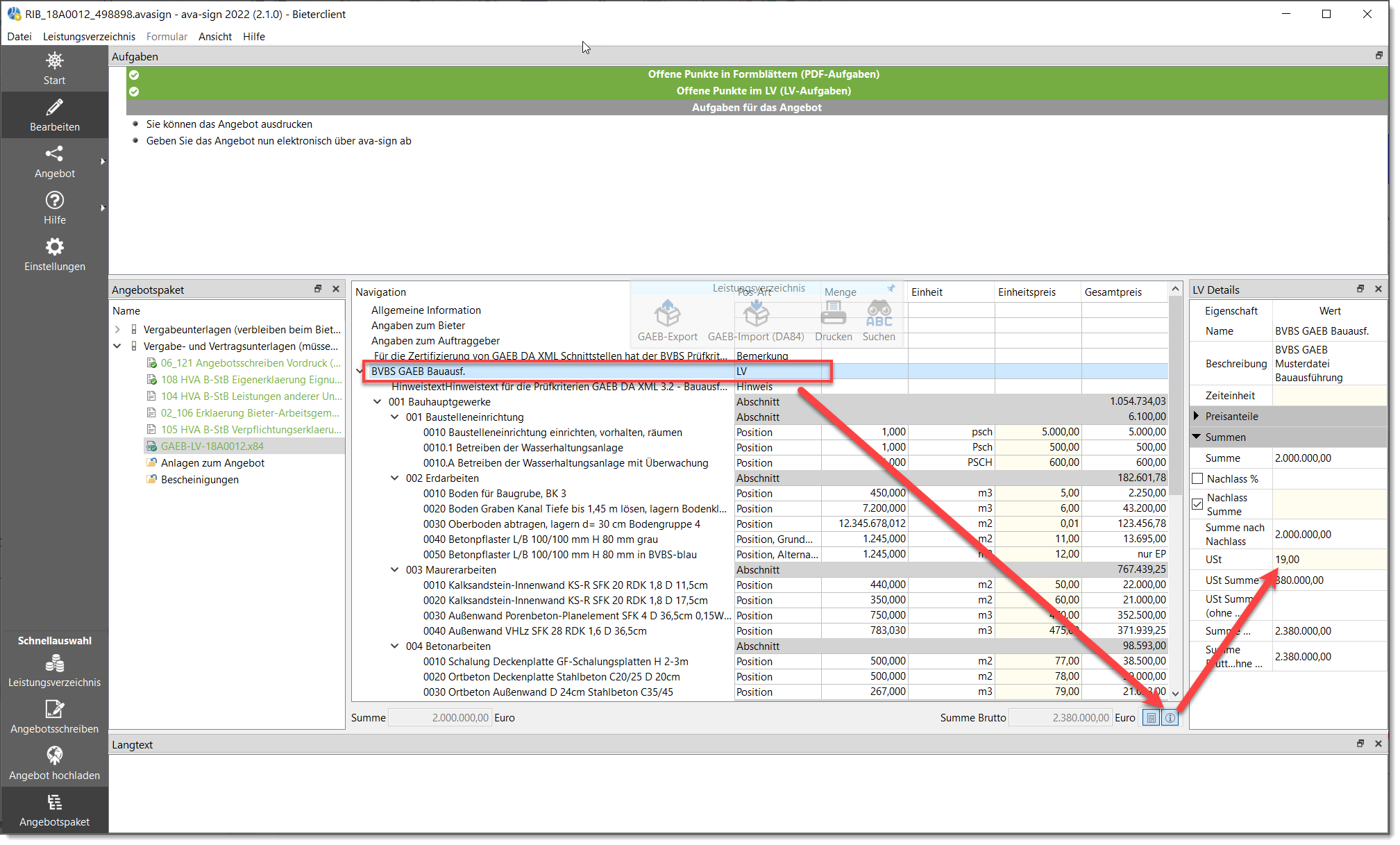This screenshot has width=1400, height=845.
Task: Undock the LV Details panel
Action: point(1360,289)
